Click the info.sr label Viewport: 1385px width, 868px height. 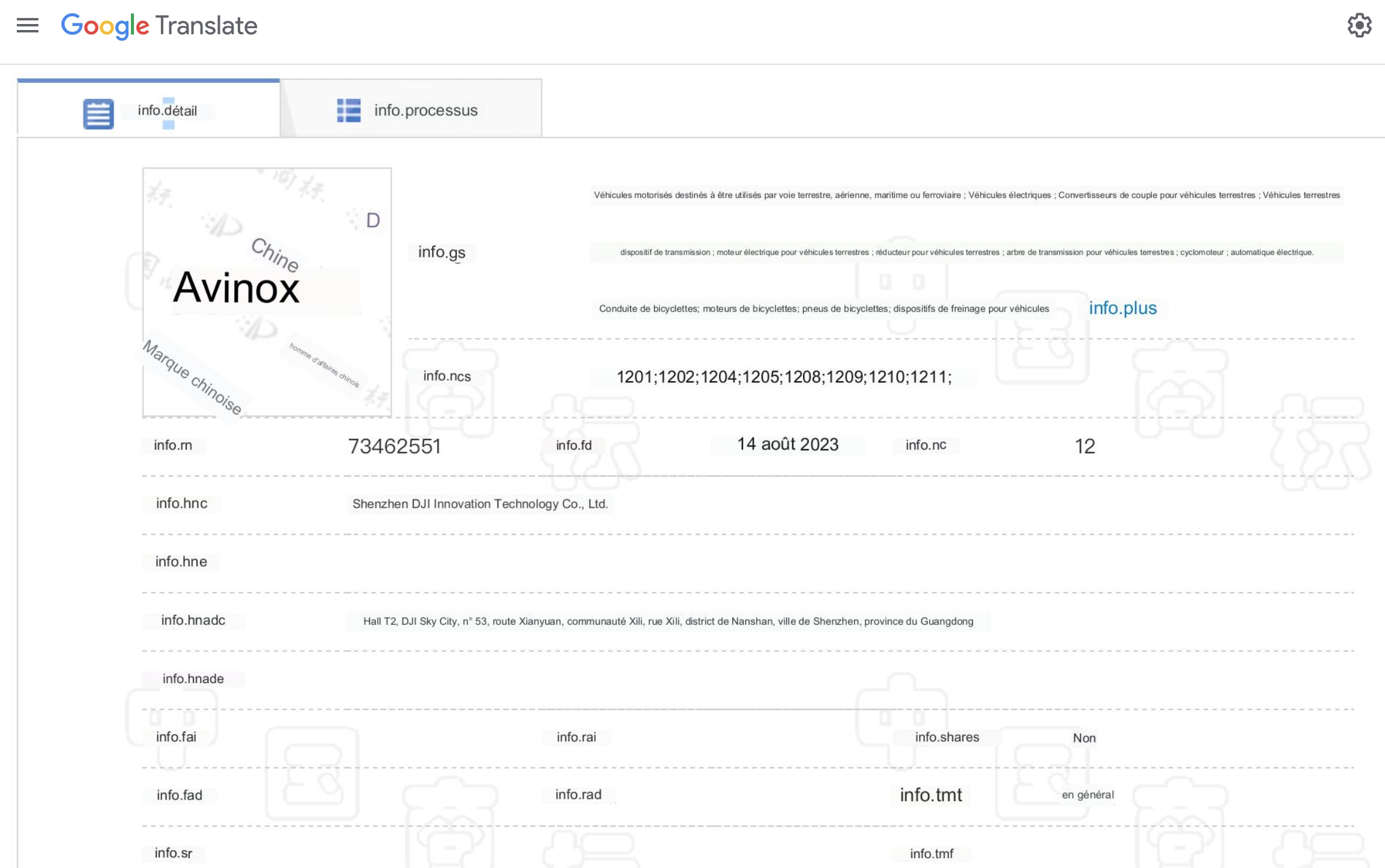coord(173,853)
